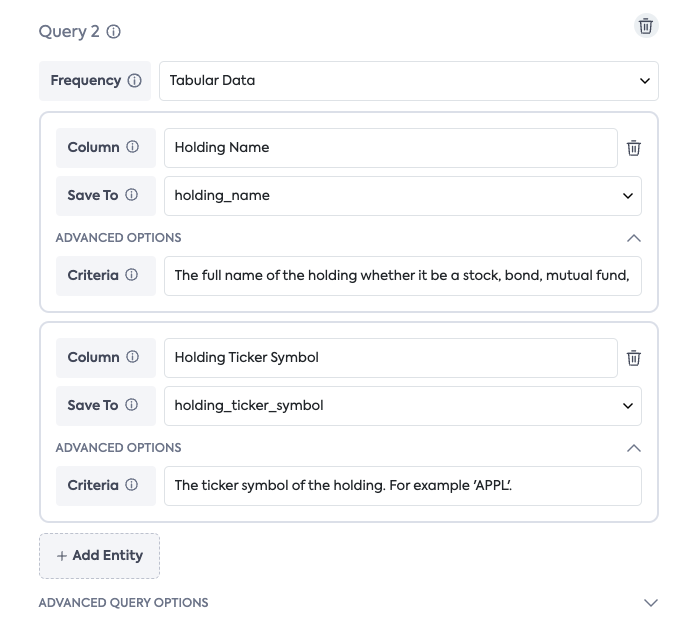Collapse Advanced Options for Holding Name
This screenshot has width=699, height=626.
633,238
